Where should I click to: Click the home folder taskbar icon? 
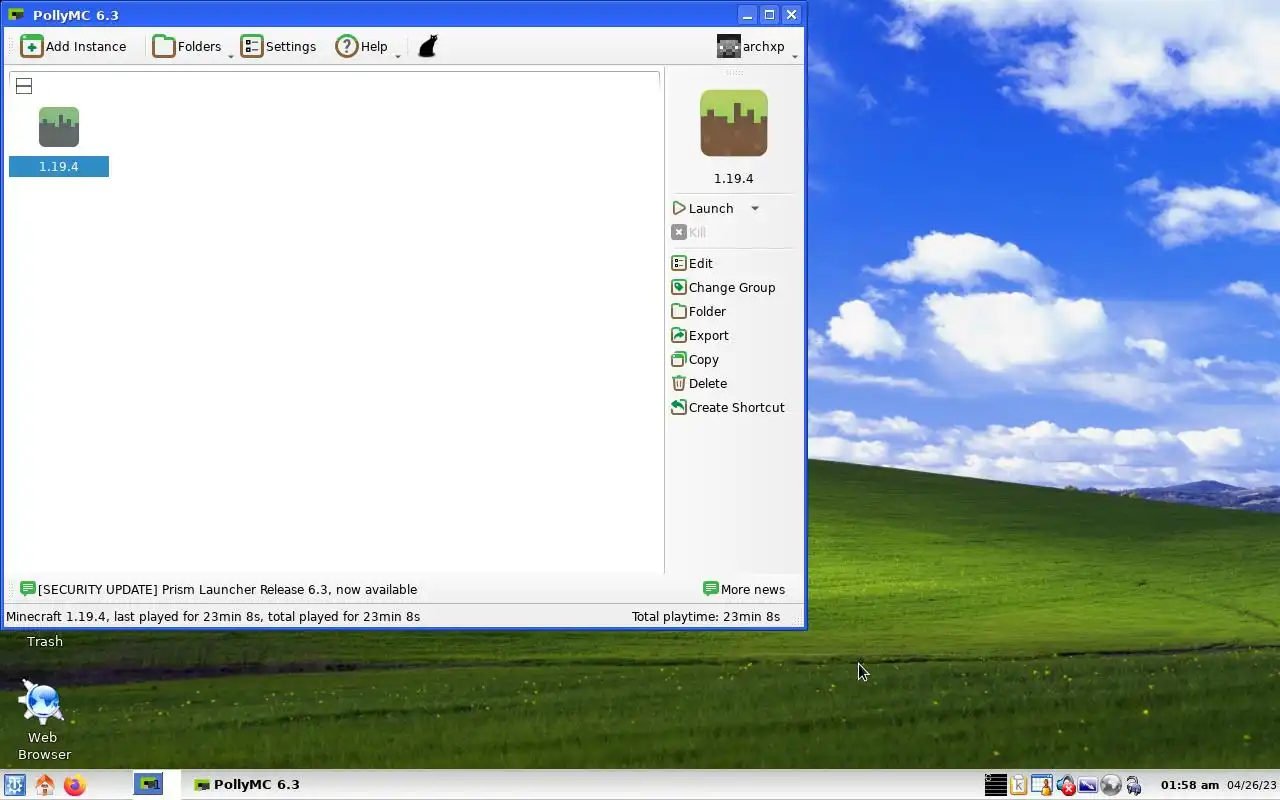point(44,785)
